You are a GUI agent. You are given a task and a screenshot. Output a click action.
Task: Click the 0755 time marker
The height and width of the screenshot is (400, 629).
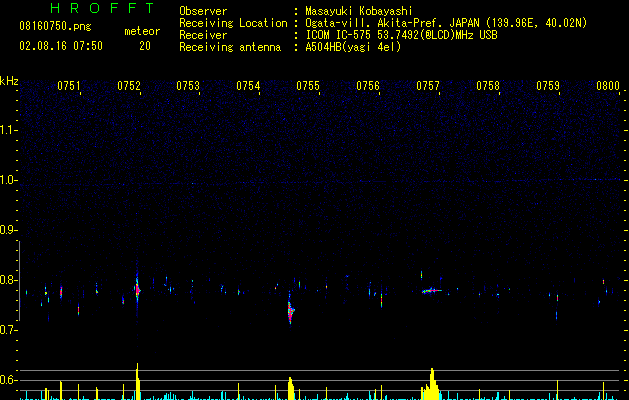[x=308, y=85]
